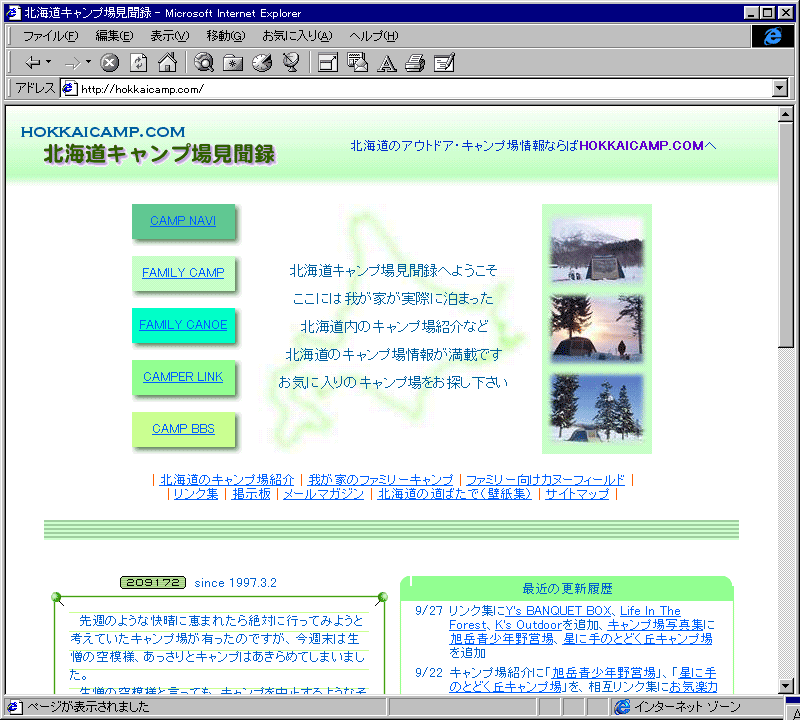View the snowy pine trees tent photo
The image size is (800, 720).
(596, 407)
